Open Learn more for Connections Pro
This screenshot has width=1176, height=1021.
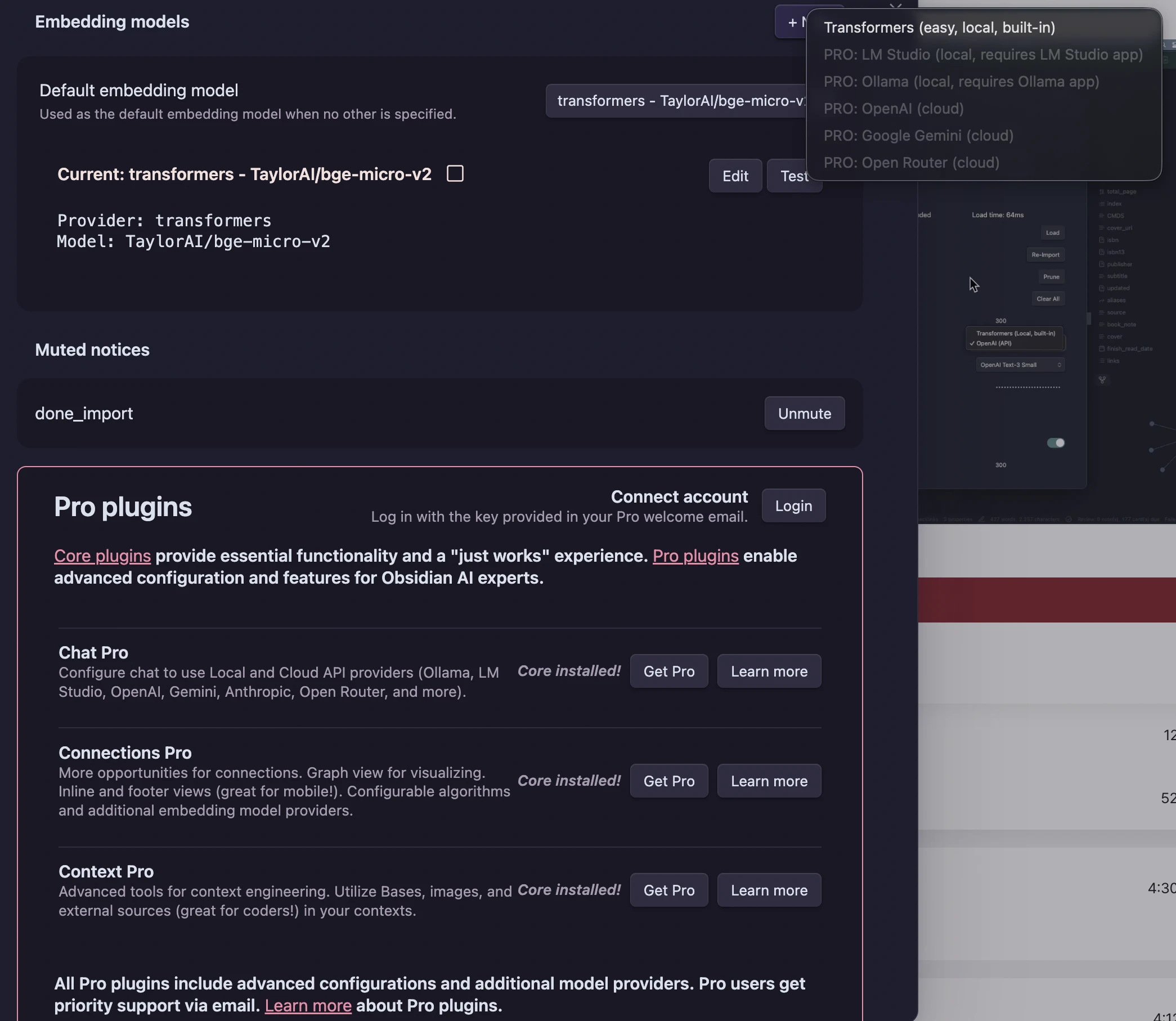click(x=768, y=781)
